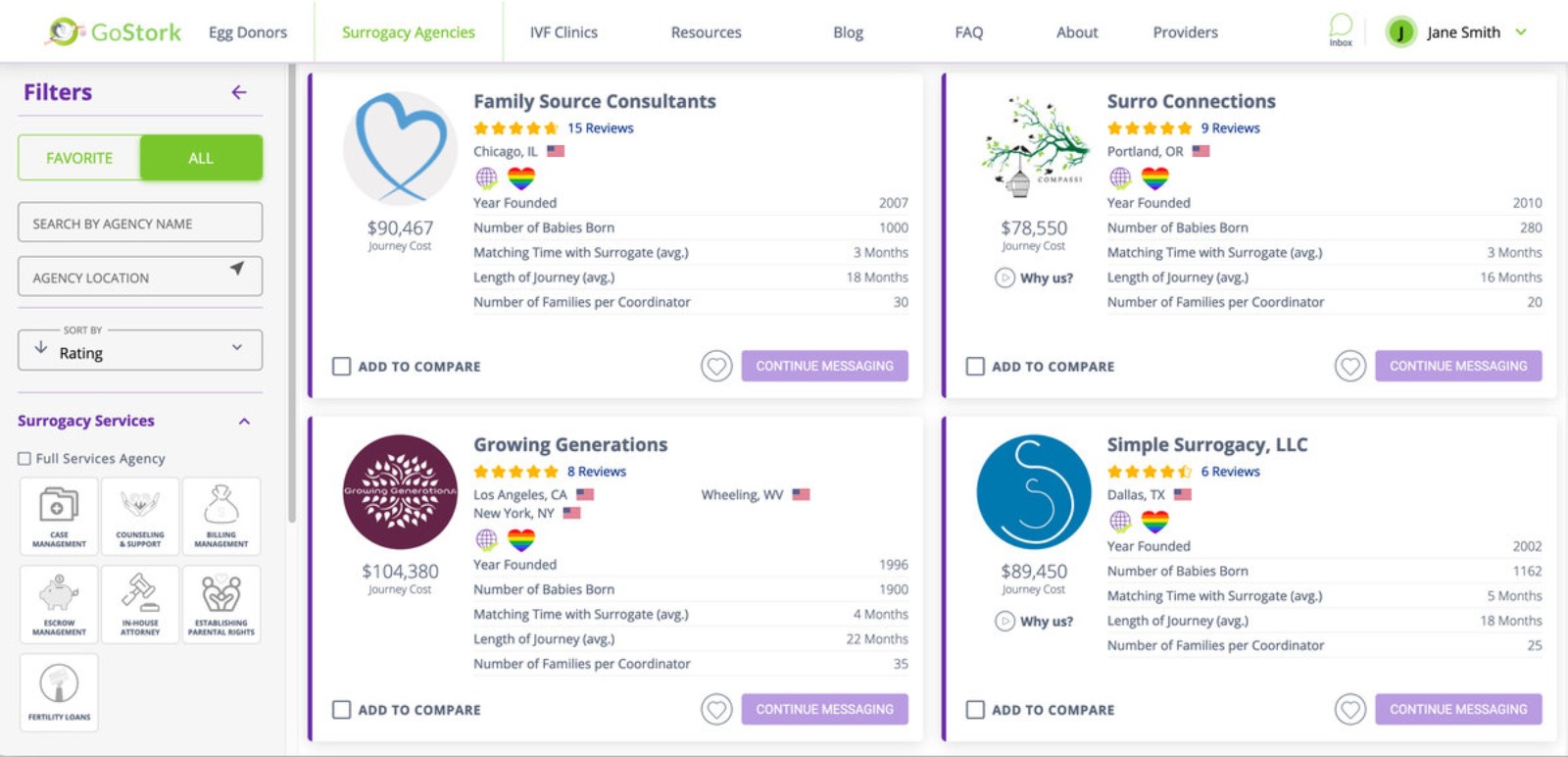The image size is (1568, 757).
Task: Open the Egg Donors section
Action: [x=246, y=31]
